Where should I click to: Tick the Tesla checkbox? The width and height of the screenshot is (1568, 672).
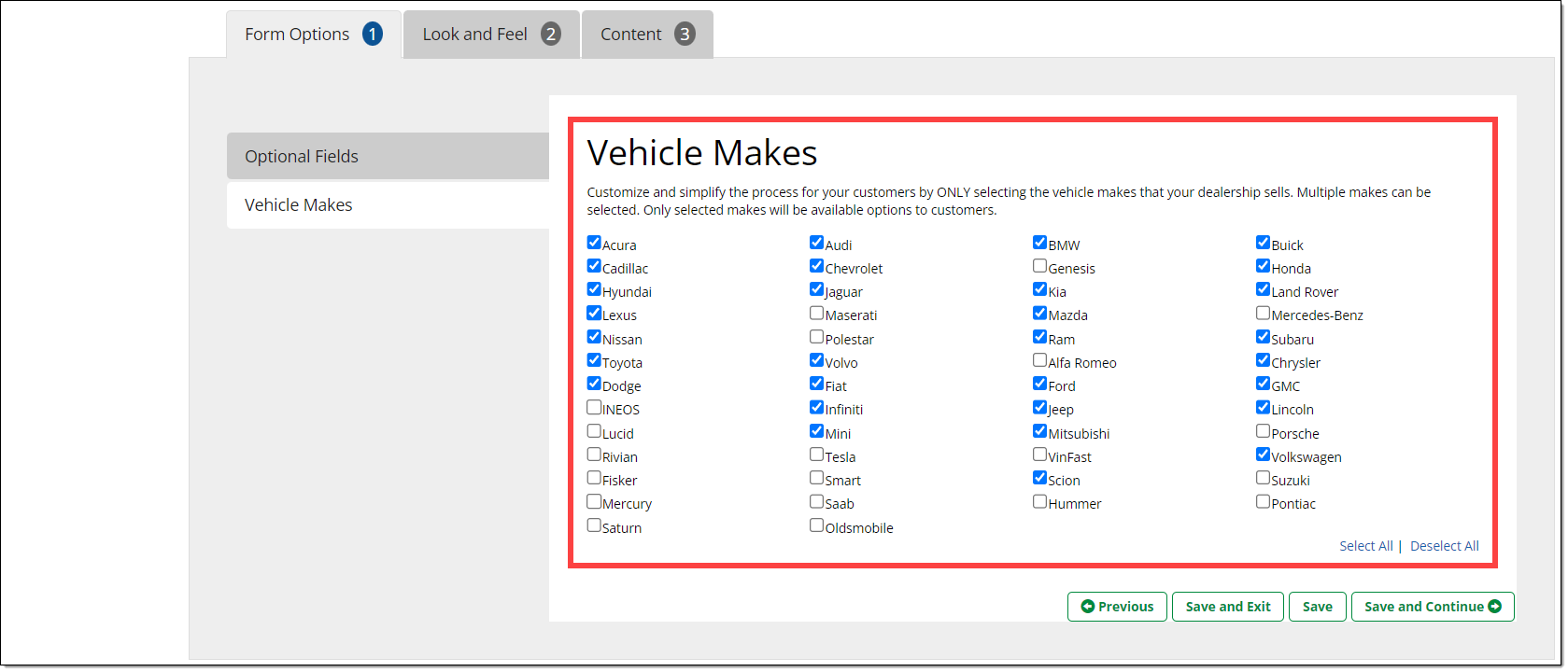pyautogui.click(x=816, y=455)
